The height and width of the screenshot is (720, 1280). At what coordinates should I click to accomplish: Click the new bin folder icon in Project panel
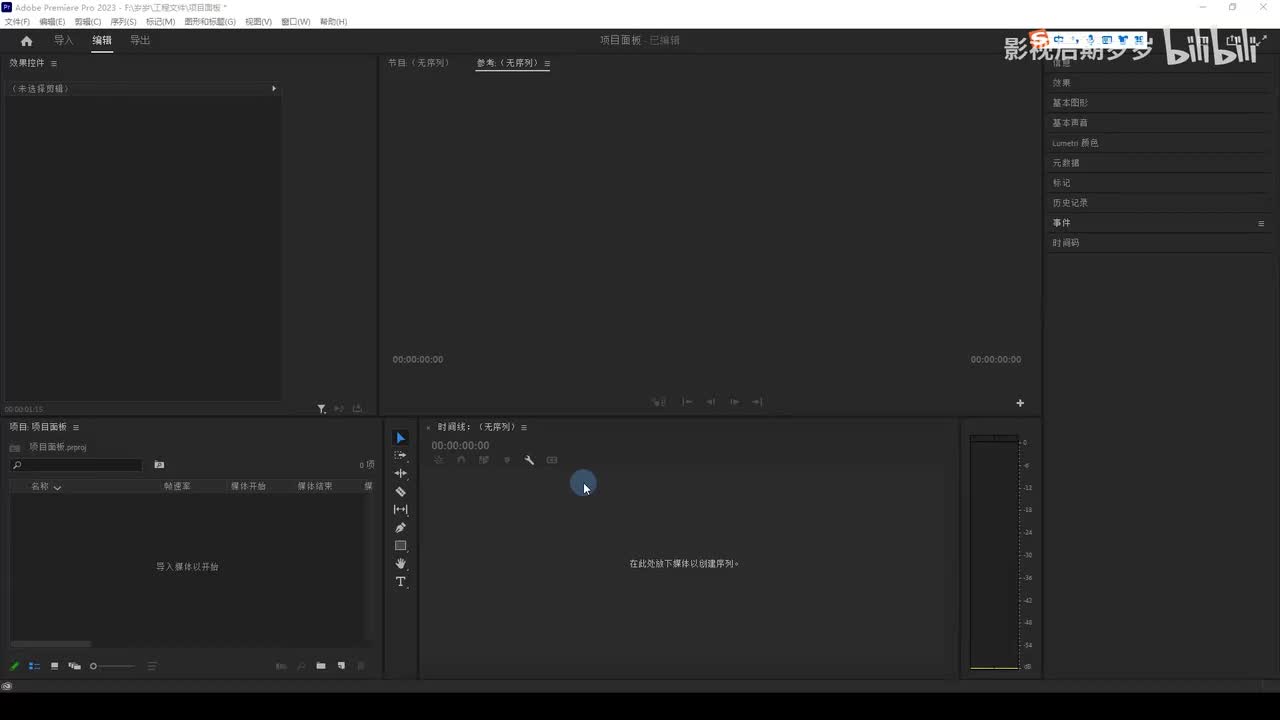pyautogui.click(x=321, y=666)
